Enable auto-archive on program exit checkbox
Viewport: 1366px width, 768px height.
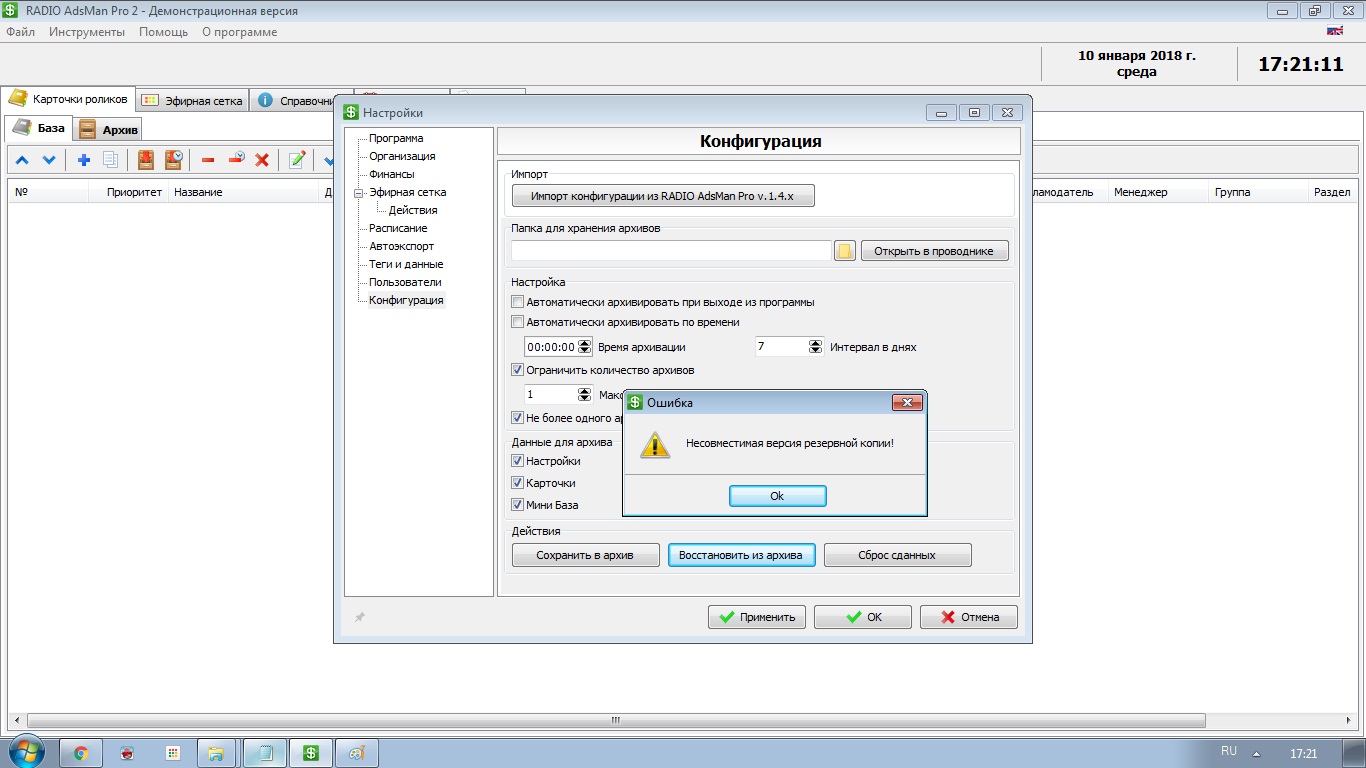point(517,302)
